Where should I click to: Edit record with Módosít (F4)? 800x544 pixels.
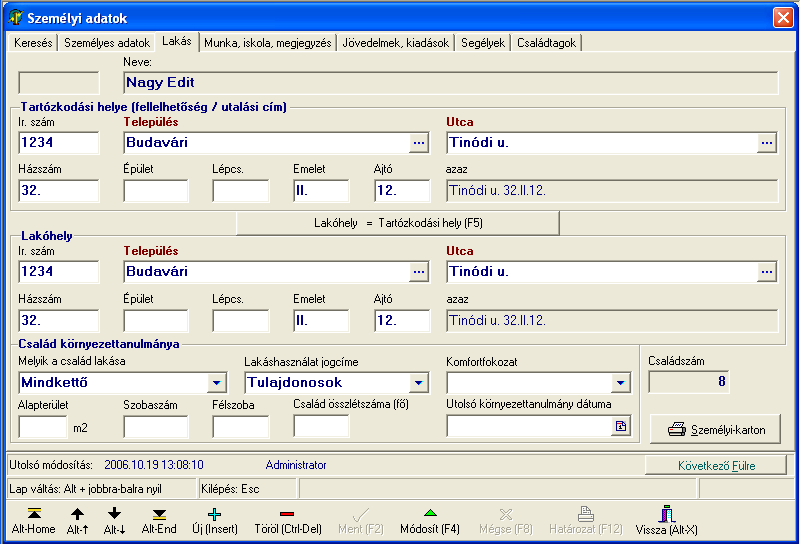pos(430,521)
